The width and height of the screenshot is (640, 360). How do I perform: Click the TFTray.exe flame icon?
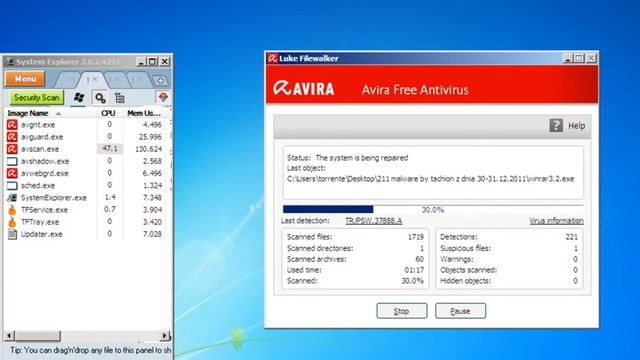12,222
